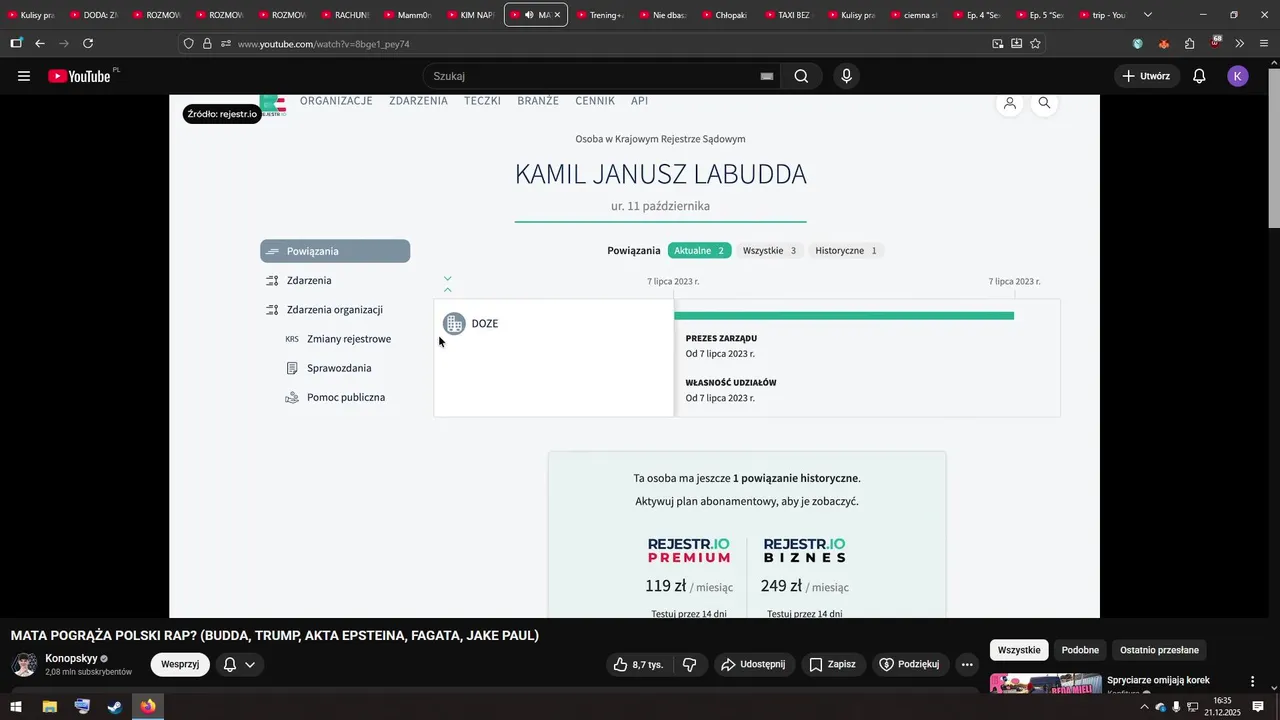Go back with the browser back arrow
Screen dimensions: 1280x720
(40, 43)
